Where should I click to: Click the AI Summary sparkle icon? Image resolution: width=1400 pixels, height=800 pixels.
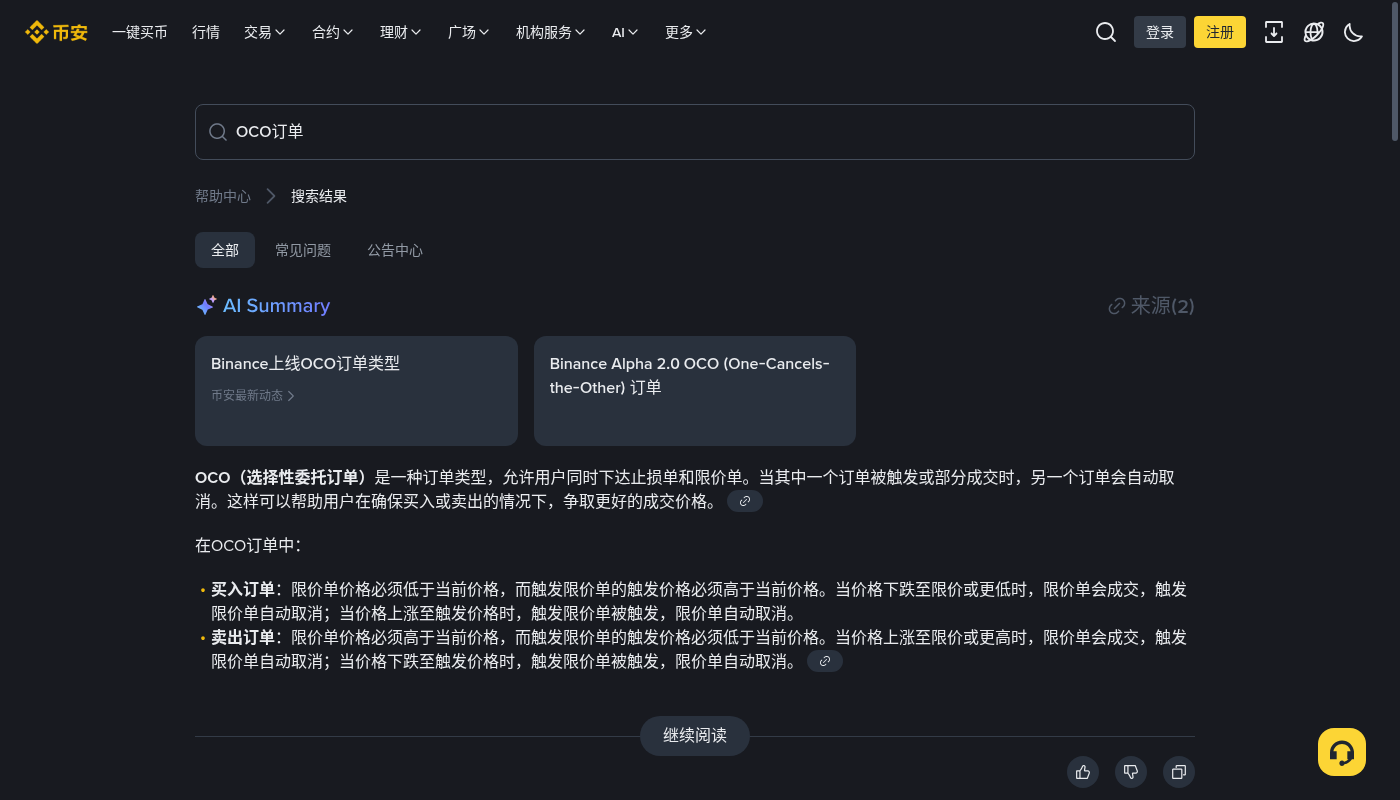coord(206,306)
